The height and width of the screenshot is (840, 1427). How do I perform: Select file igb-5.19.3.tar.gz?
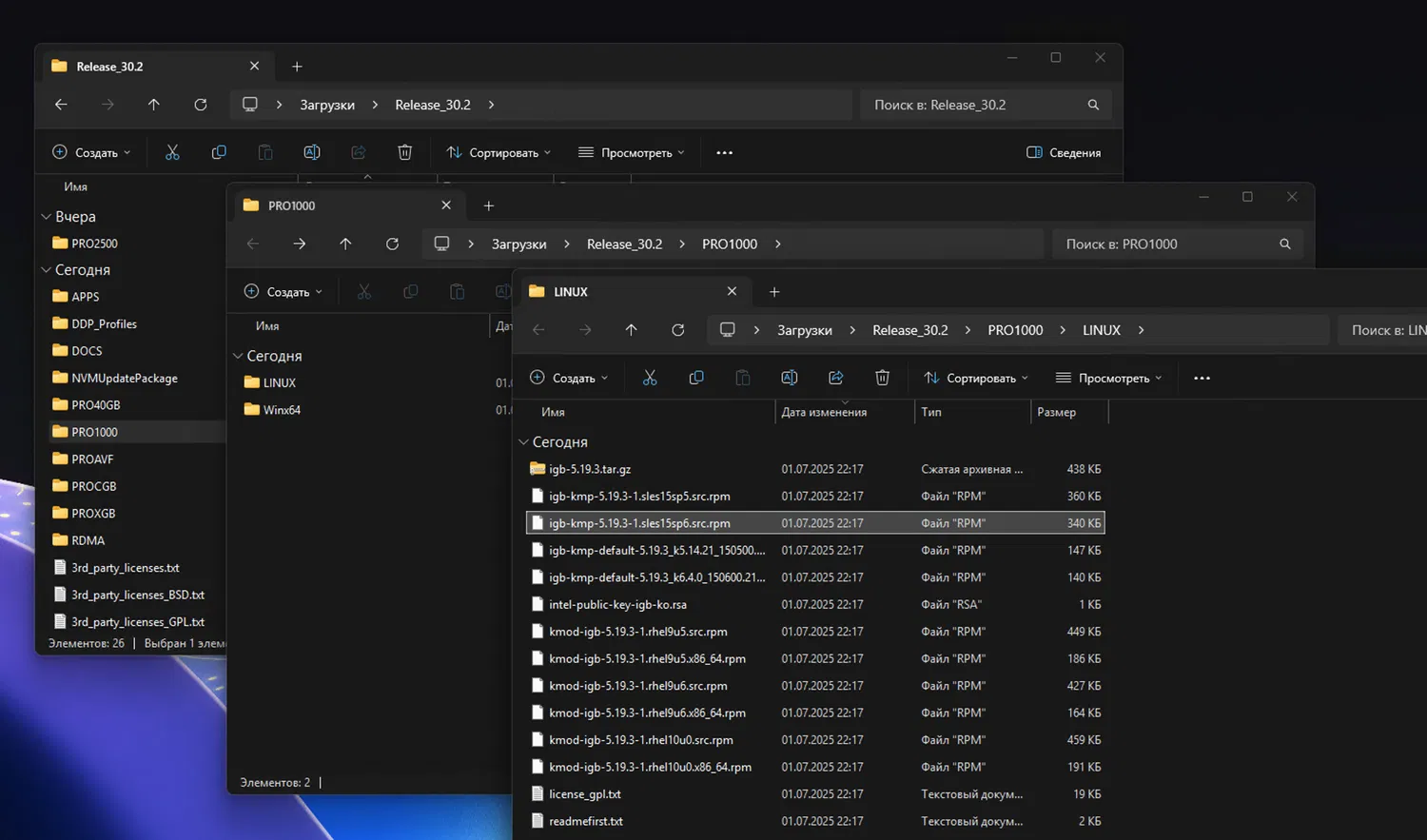coord(590,469)
